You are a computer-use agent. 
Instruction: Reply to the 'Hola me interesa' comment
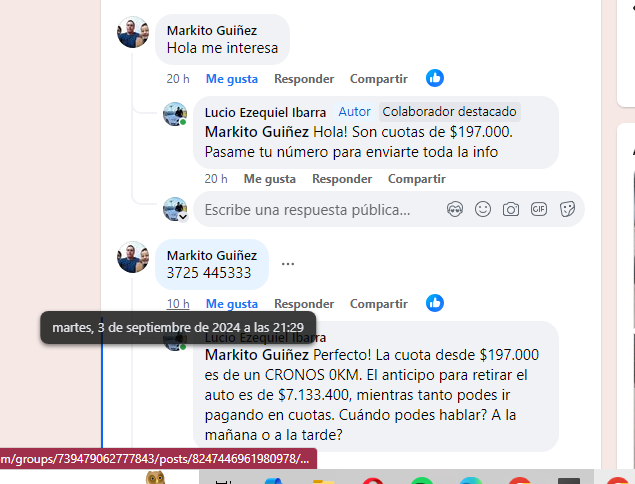coord(304,79)
